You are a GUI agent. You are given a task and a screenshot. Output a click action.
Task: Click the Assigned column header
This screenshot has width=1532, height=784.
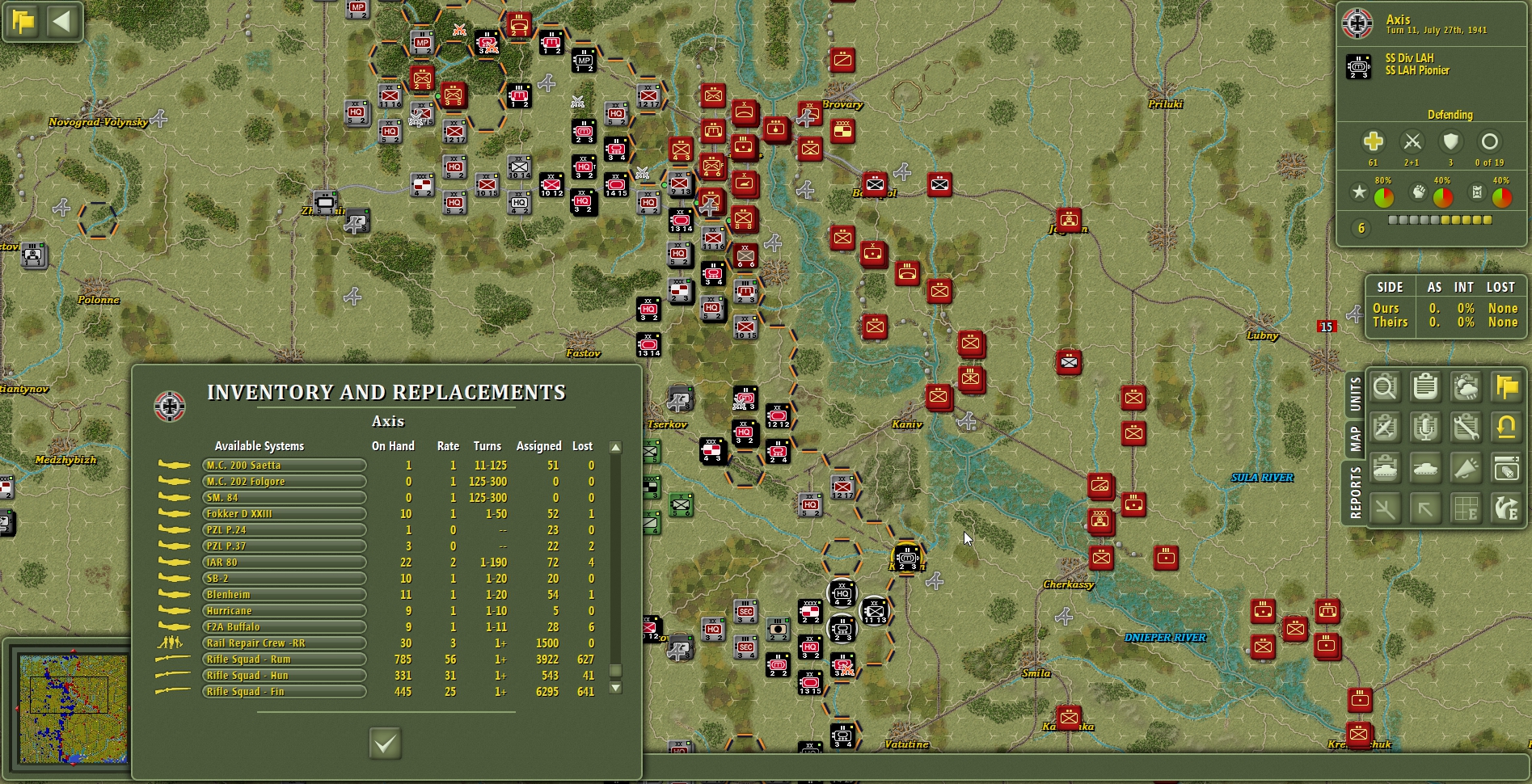[538, 446]
